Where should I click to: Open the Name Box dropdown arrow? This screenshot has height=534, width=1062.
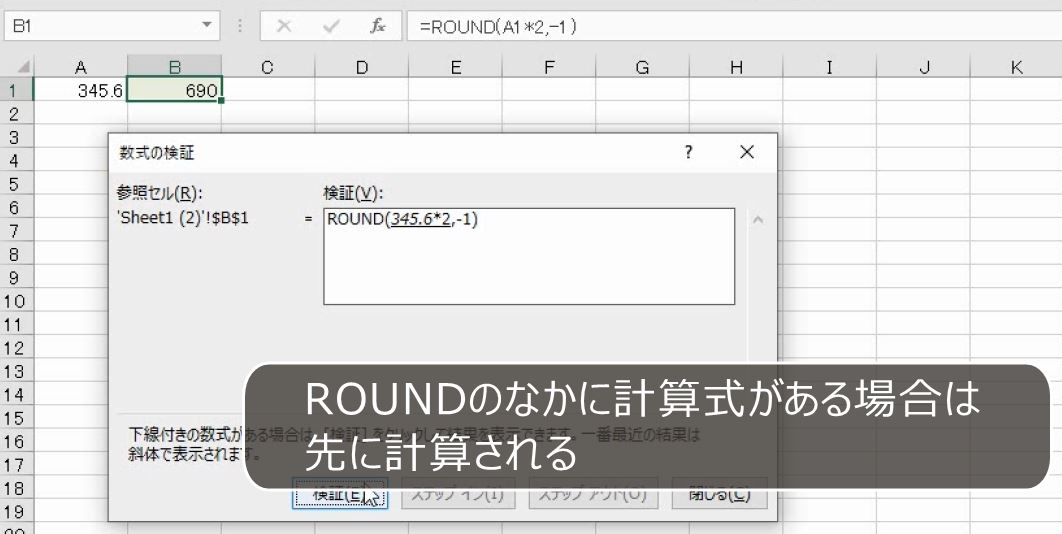207,26
